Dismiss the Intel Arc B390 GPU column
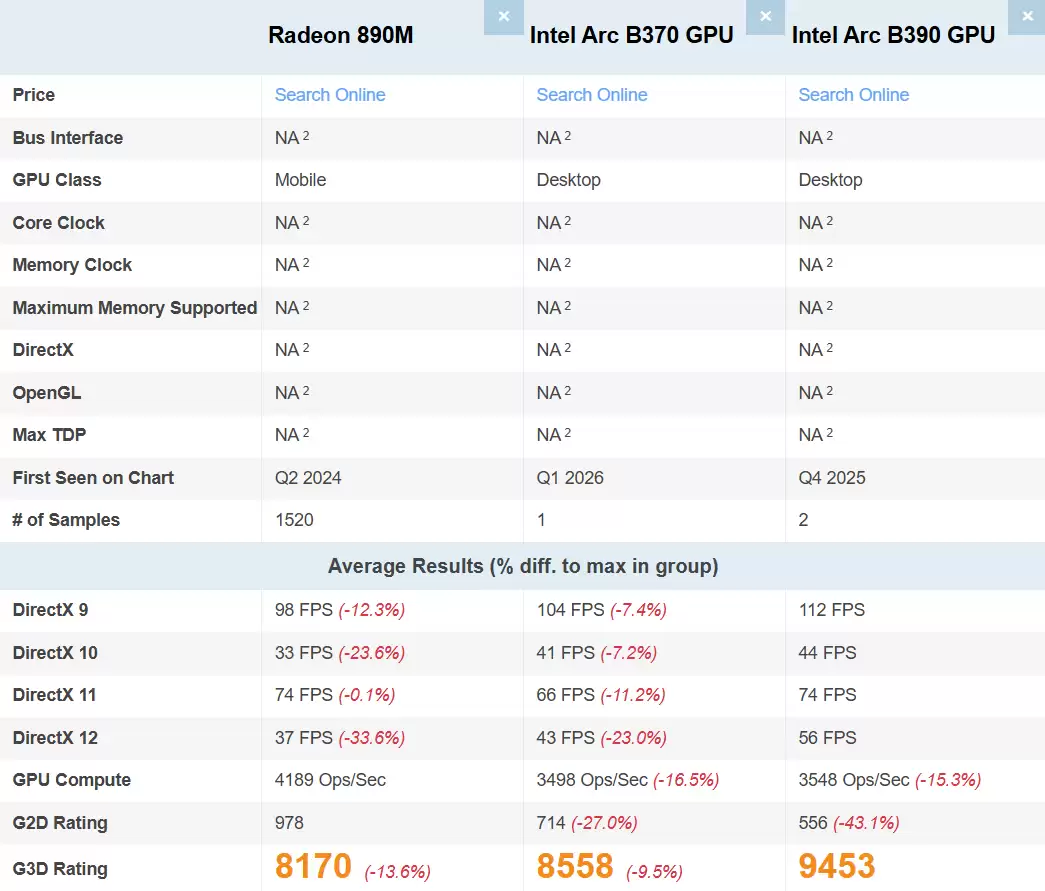Screen dimensions: 1045x891 pos(1027,17)
